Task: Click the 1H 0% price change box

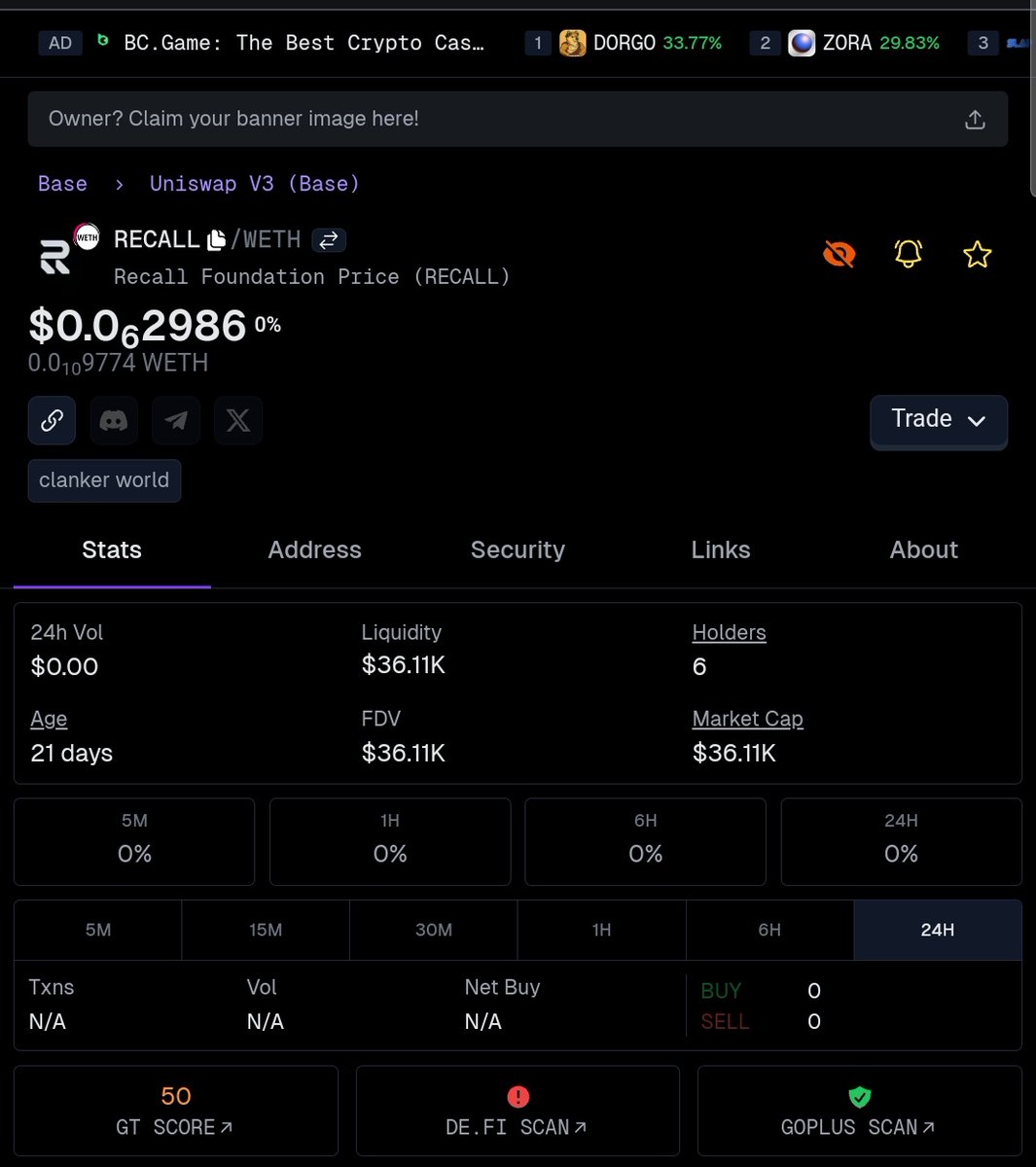Action: coord(390,842)
